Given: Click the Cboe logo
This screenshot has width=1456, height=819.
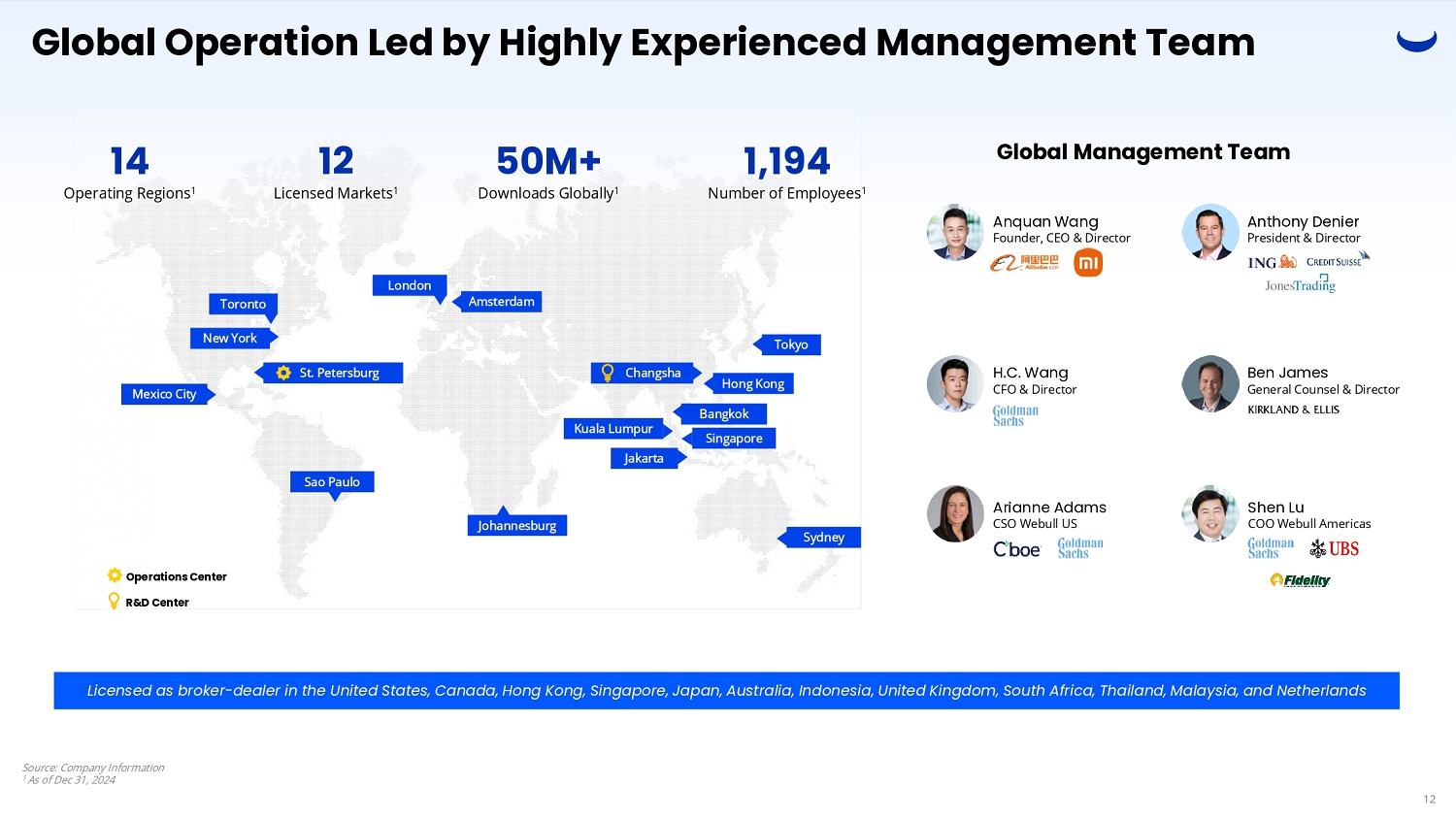Looking at the screenshot, I should (x=1016, y=550).
